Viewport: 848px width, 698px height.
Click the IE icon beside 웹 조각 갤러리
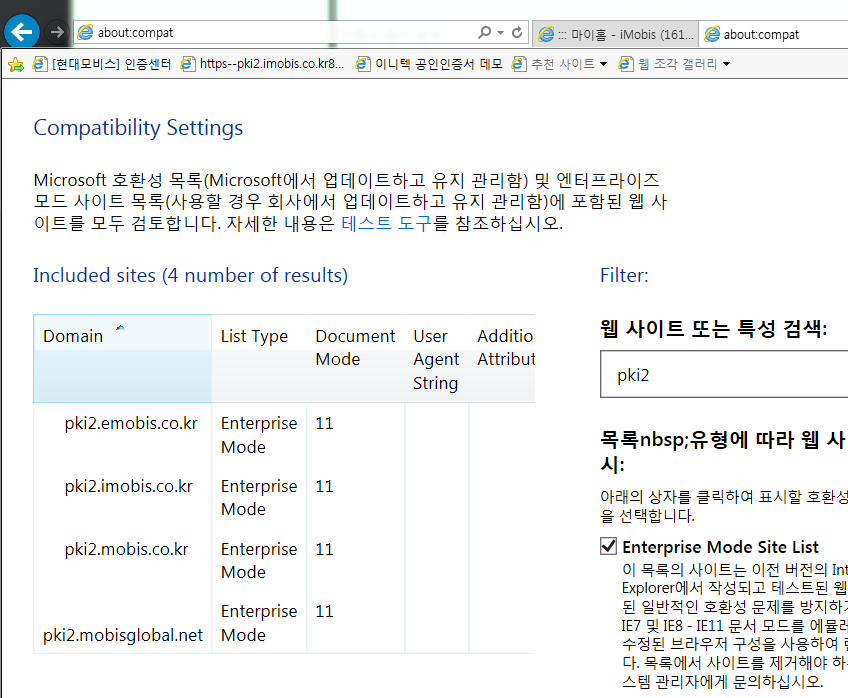pos(626,64)
